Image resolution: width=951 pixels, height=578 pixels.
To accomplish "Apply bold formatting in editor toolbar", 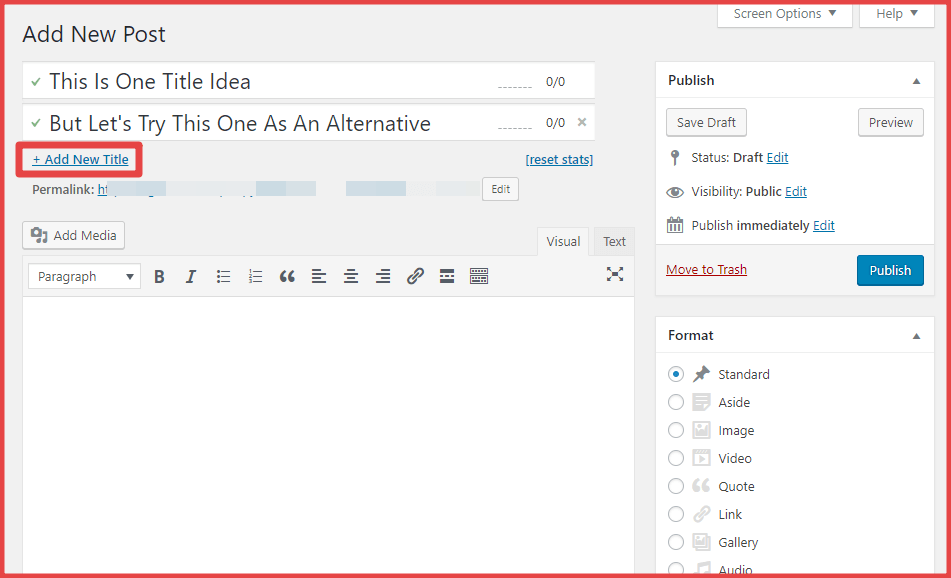I will [159, 277].
